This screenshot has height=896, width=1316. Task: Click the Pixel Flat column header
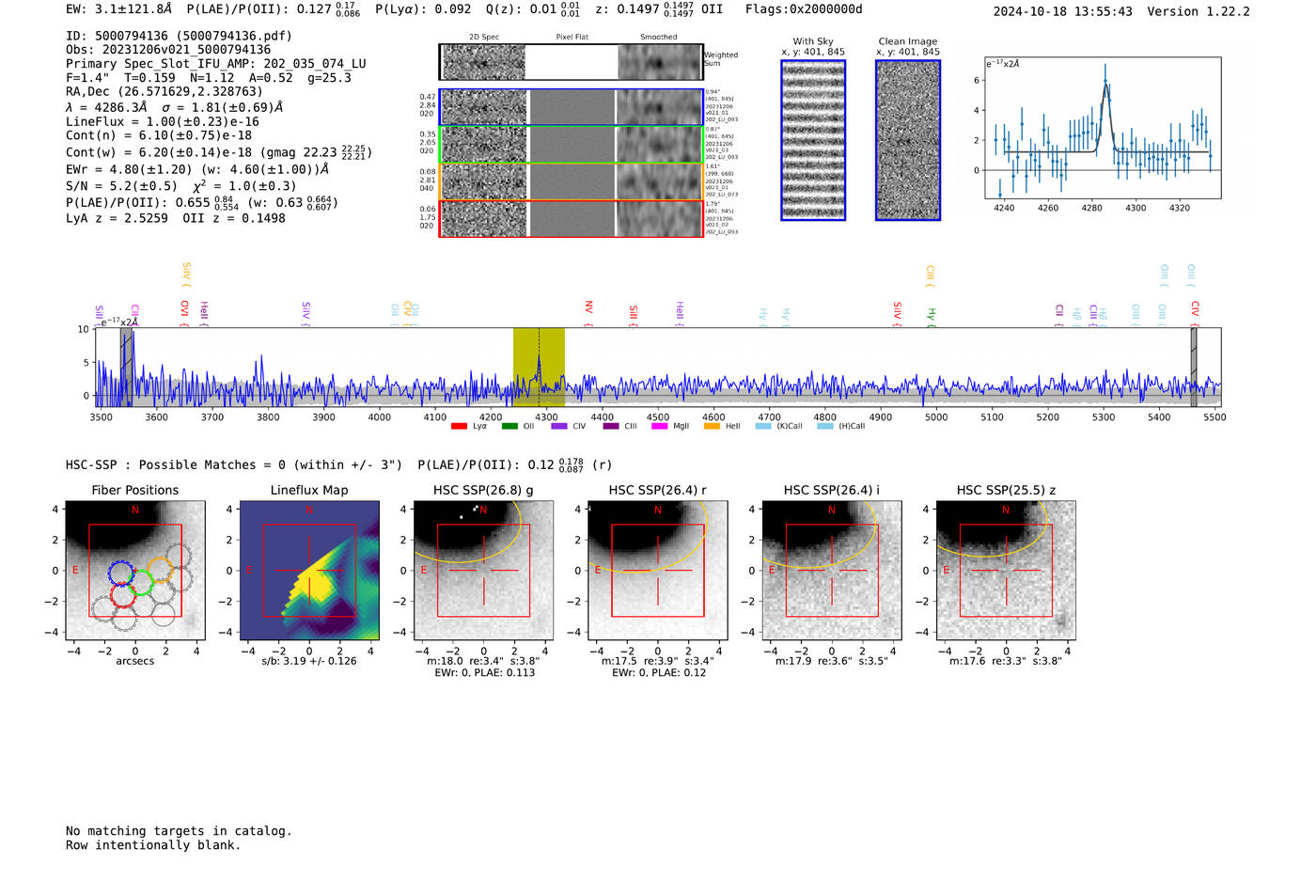pos(572,37)
